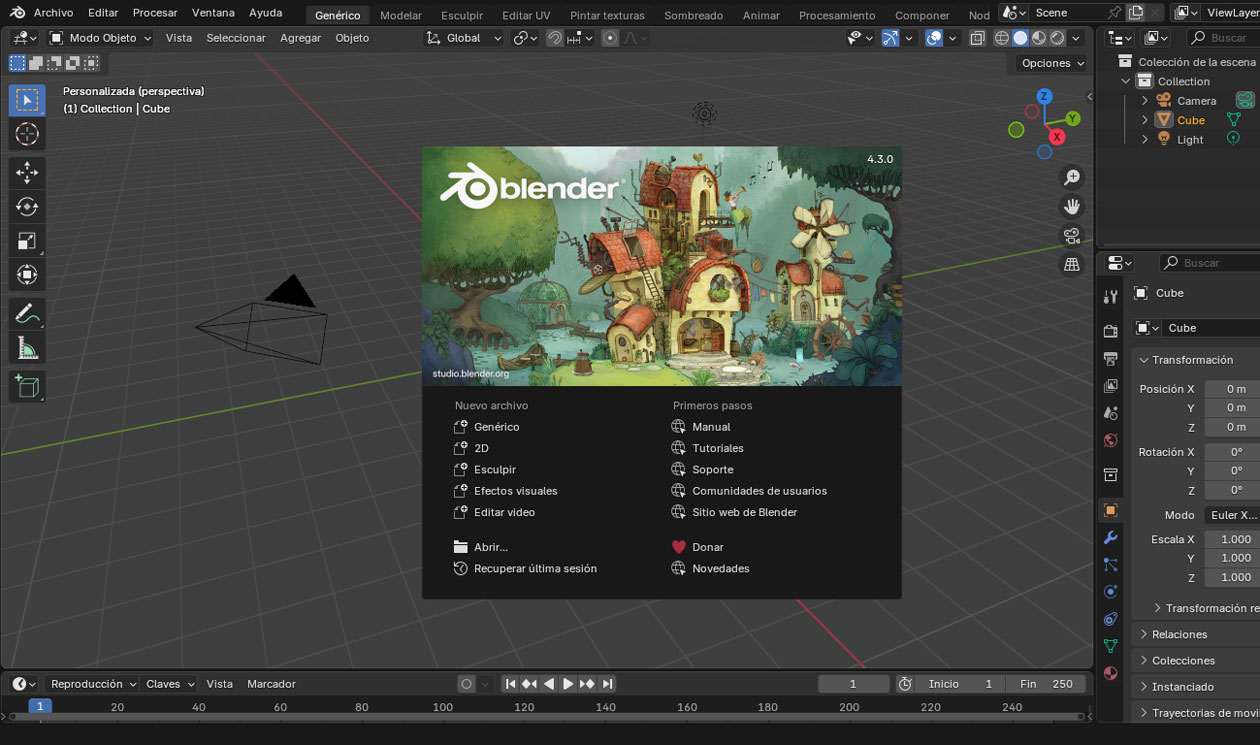Open the Euler rotation mode dropdown
1260x745 pixels.
coord(1232,515)
